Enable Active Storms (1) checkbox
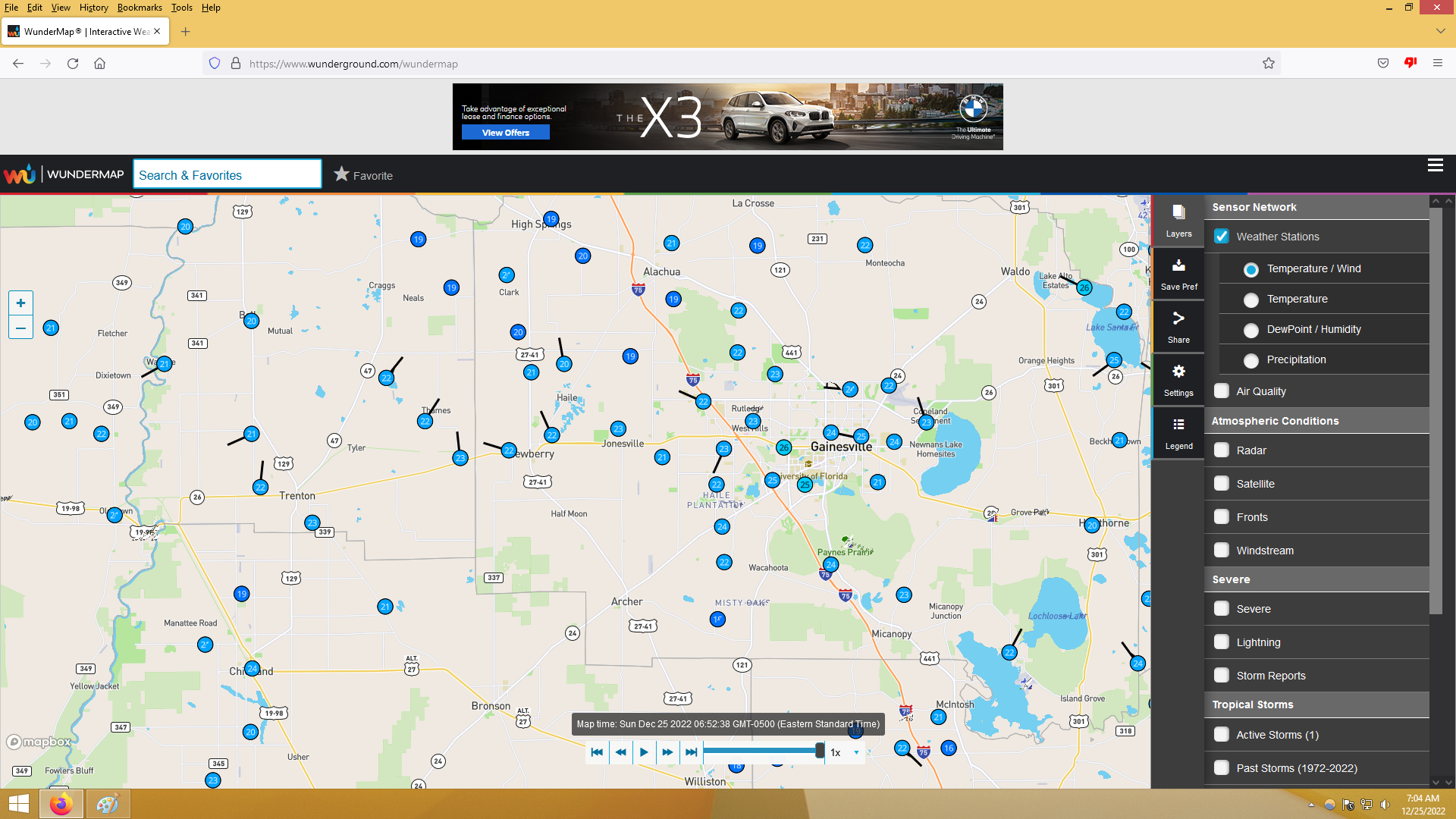 point(1221,734)
